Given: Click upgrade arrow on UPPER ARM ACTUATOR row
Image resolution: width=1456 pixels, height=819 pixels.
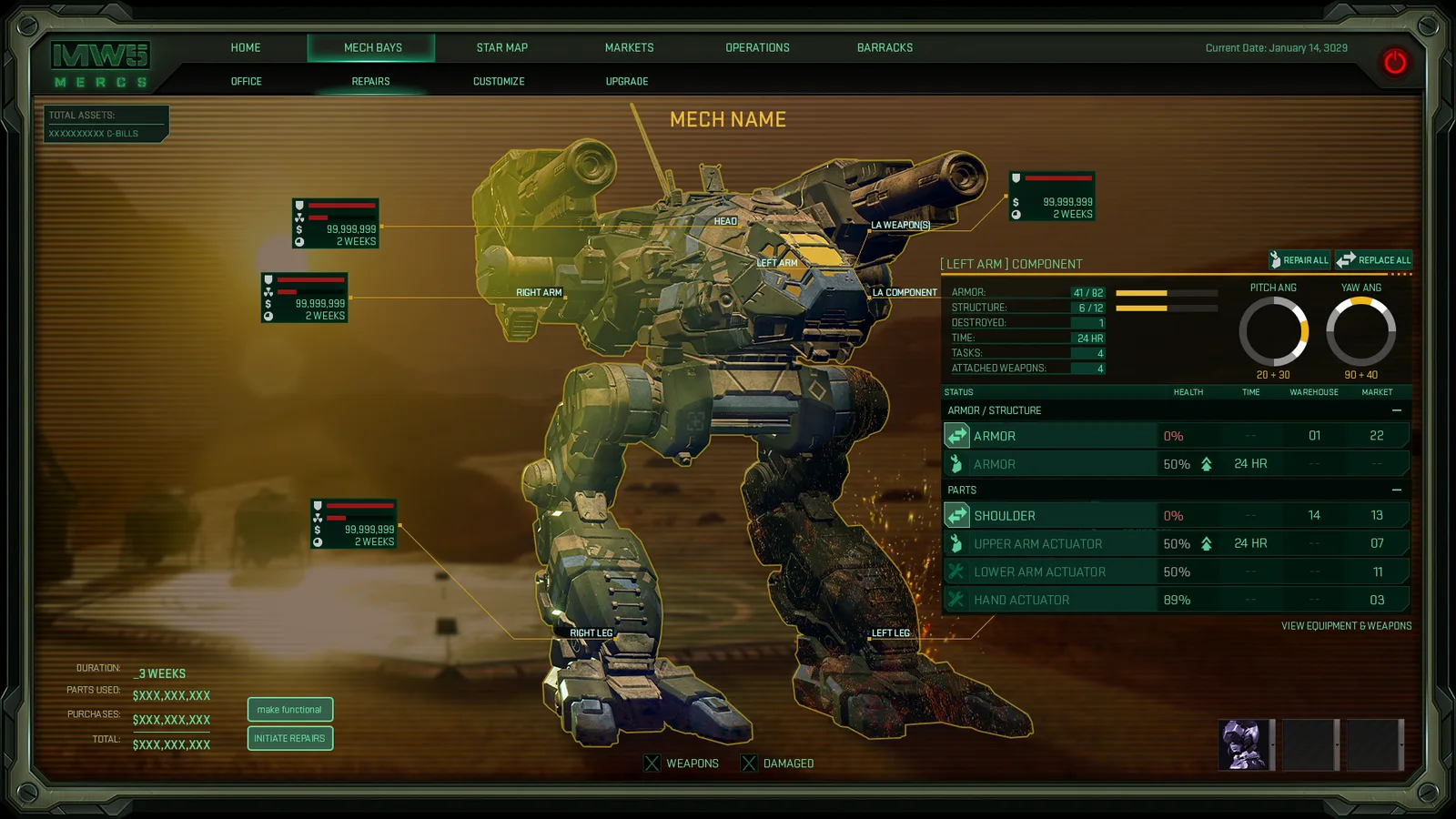Looking at the screenshot, I should coord(1206,543).
